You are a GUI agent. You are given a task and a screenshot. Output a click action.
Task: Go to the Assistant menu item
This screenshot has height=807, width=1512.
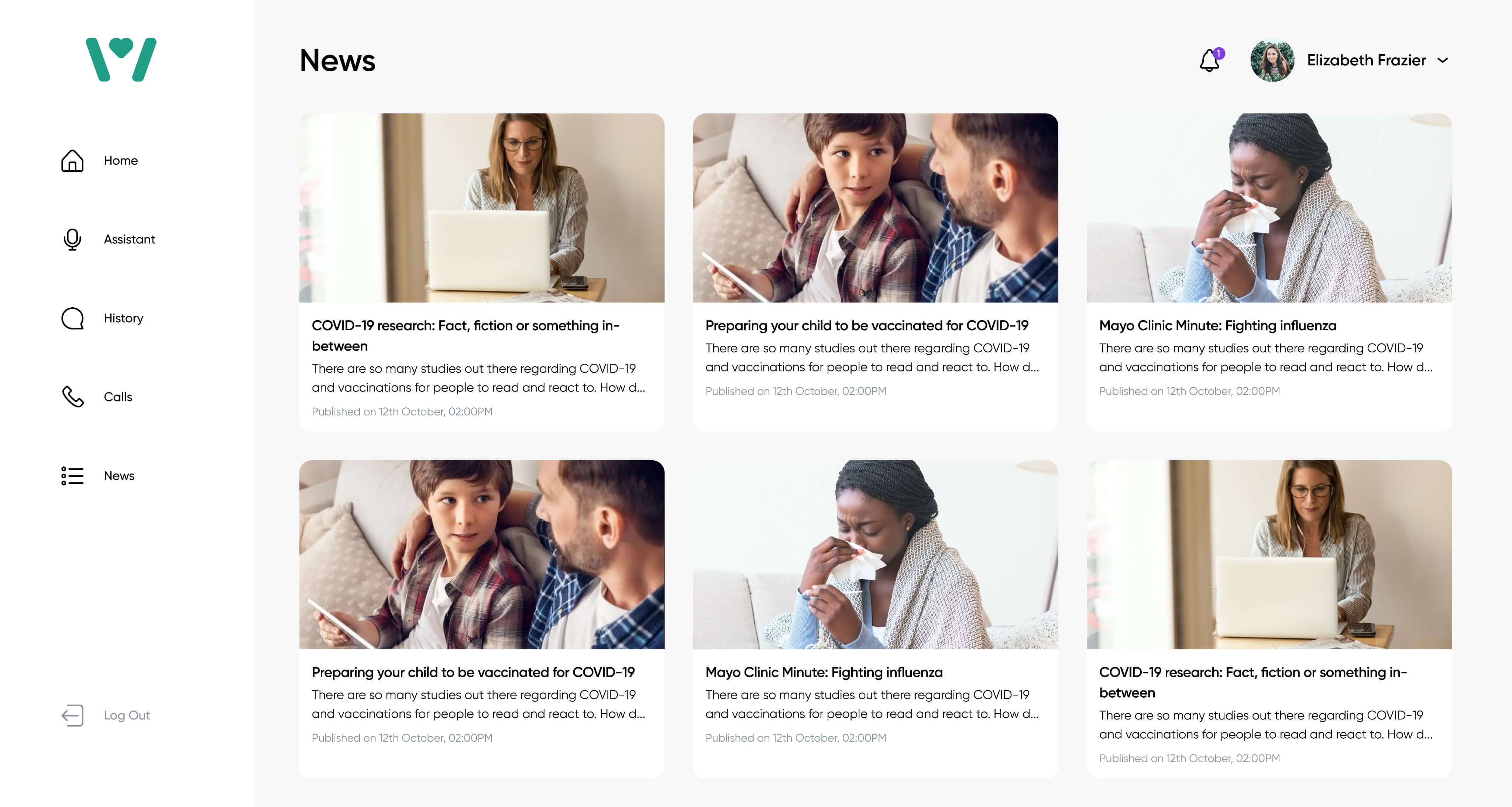click(x=129, y=239)
